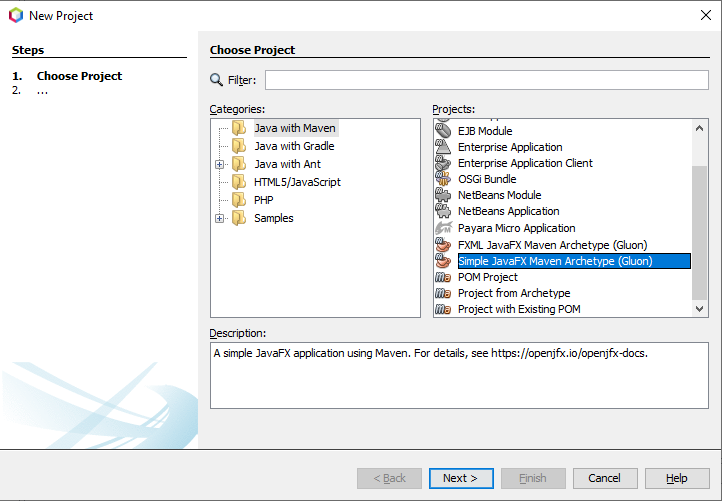This screenshot has height=502, width=725.
Task: Select Payara Micro Application project type
Action: [516, 228]
